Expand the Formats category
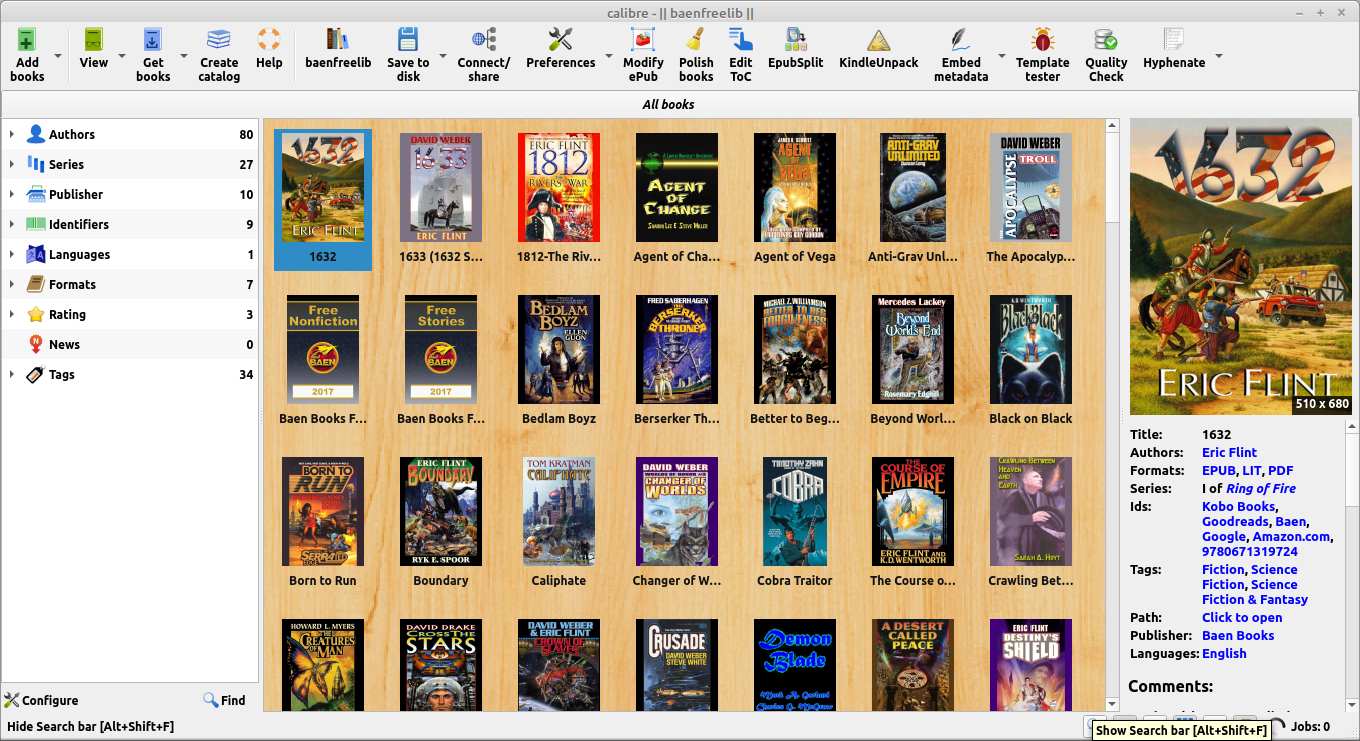The image size is (1360, 741). click(12, 284)
